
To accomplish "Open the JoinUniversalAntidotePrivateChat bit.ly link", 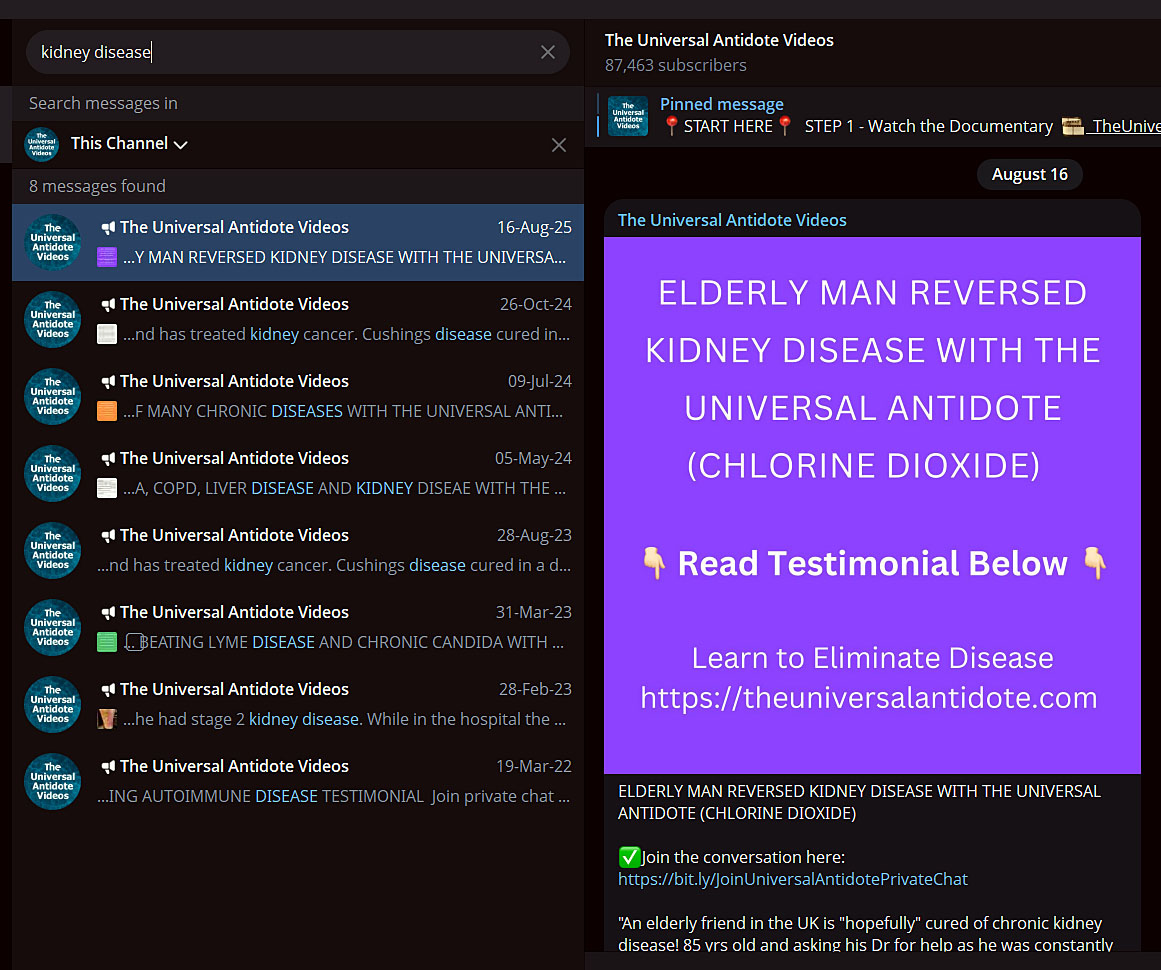I will [793, 880].
